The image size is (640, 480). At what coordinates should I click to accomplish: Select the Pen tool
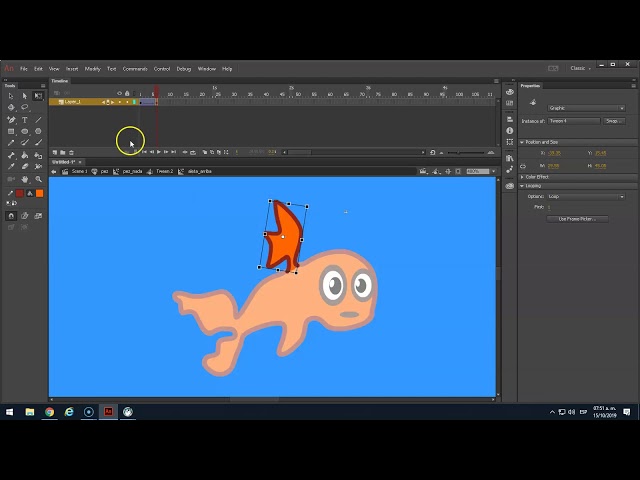(x=11, y=120)
